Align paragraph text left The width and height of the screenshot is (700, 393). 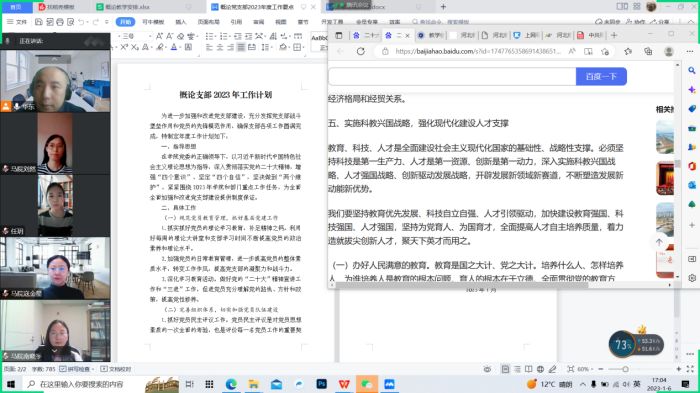coord(209,47)
